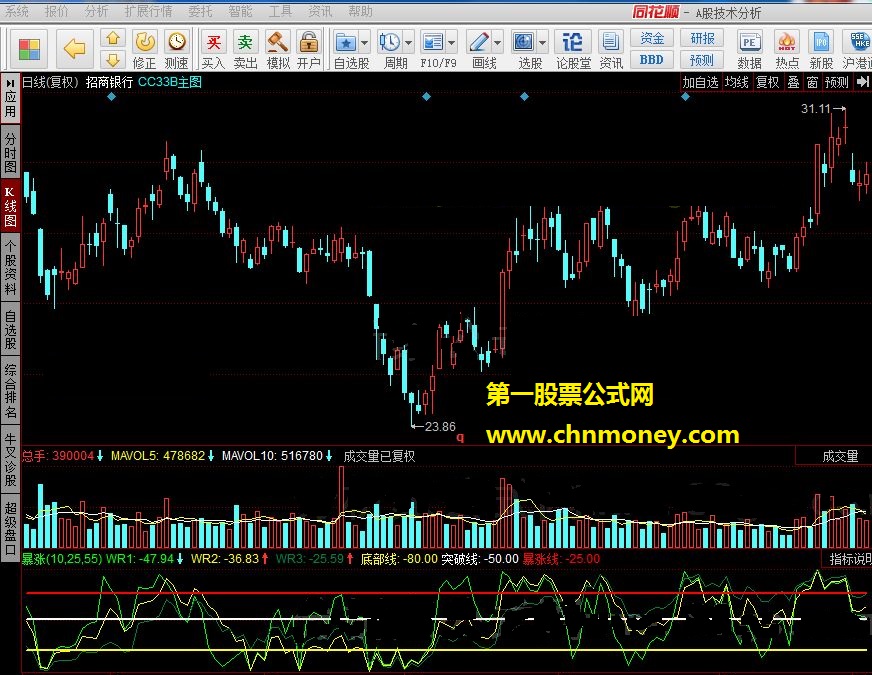Click the 指标说明 button

point(849,559)
